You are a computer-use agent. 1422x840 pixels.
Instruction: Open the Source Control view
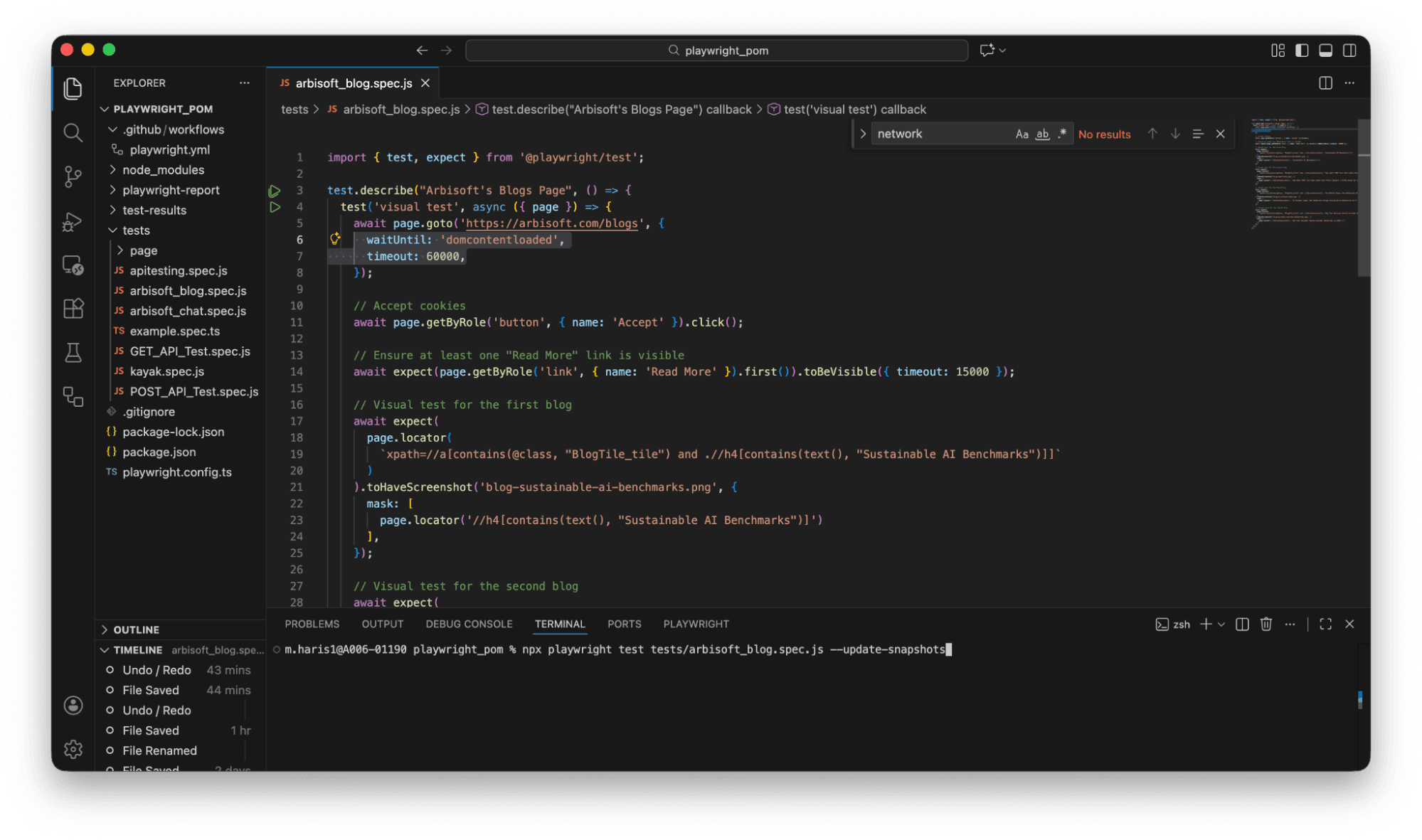pyautogui.click(x=73, y=176)
